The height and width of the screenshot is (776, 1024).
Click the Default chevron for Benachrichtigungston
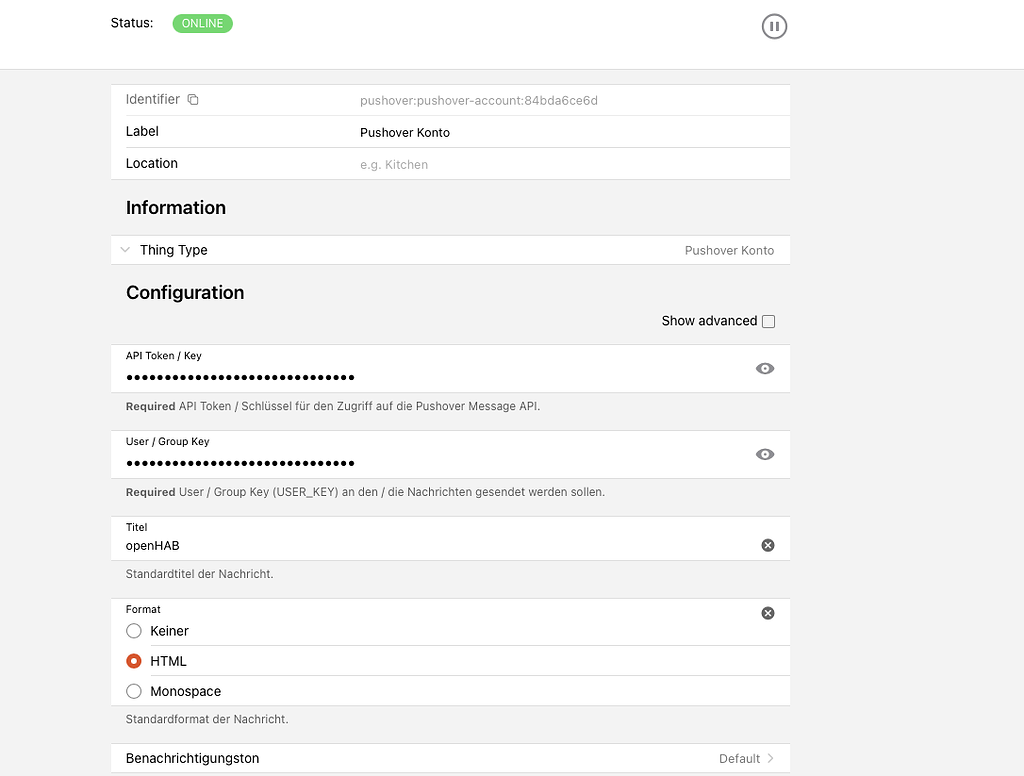pos(770,759)
